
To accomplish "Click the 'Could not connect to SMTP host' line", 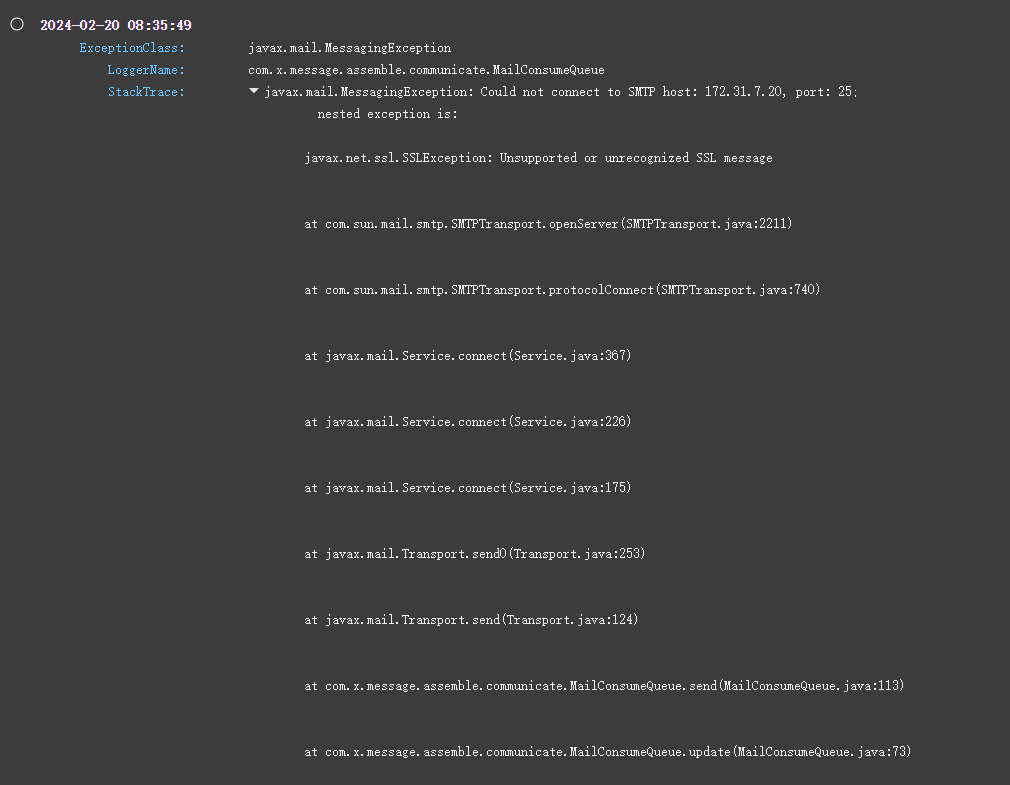I will [x=560, y=92].
